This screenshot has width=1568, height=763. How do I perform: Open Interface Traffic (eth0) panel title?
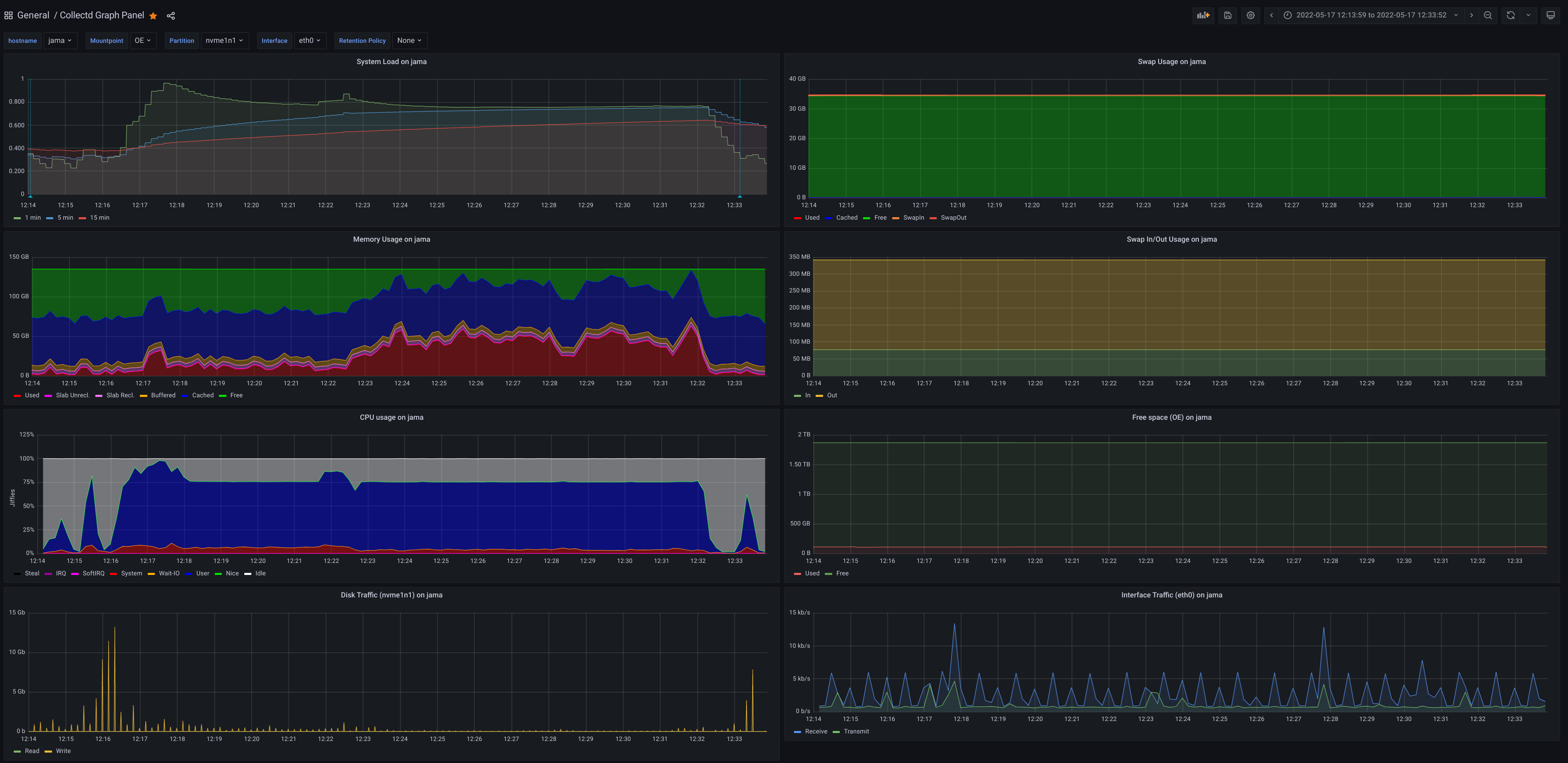(1172, 595)
